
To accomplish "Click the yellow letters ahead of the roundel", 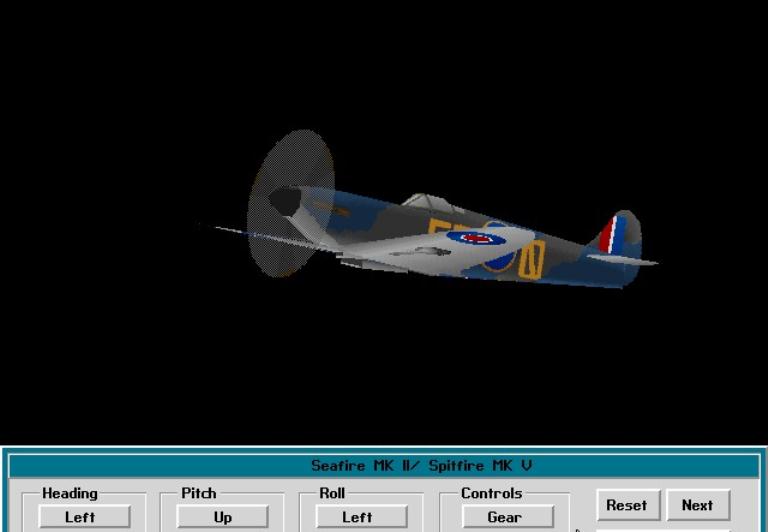I will pyautogui.click(x=439, y=228).
